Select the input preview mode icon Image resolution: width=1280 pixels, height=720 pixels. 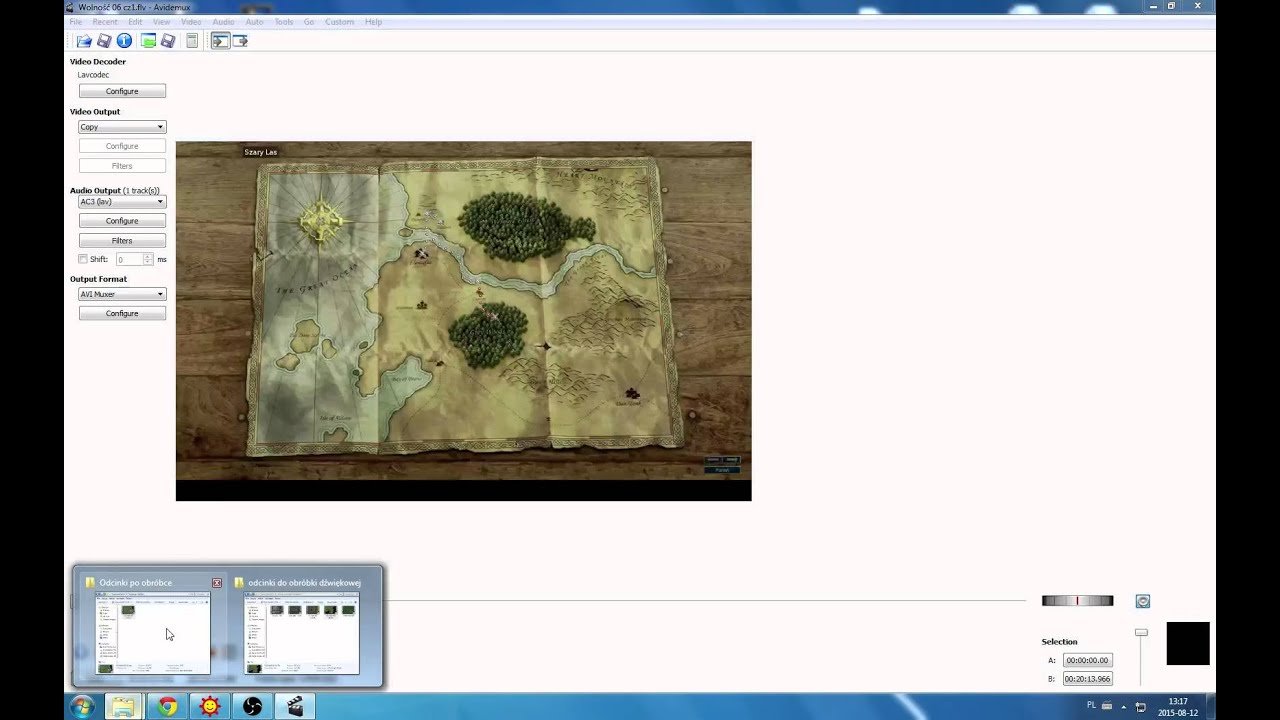[220, 41]
